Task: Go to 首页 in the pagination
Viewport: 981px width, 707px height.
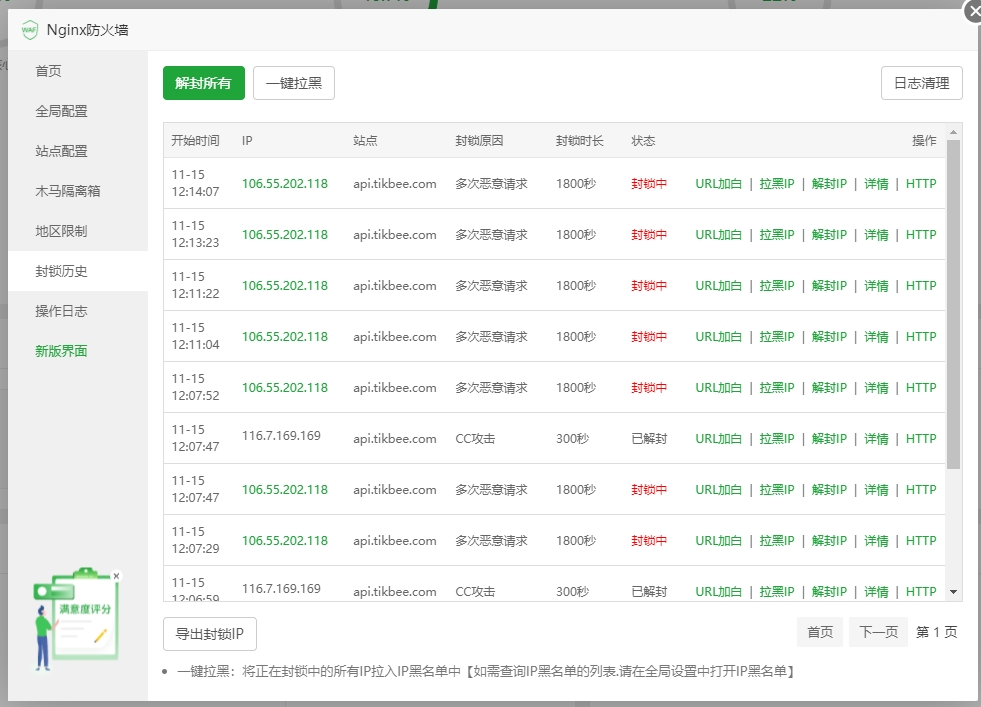Action: click(x=820, y=632)
